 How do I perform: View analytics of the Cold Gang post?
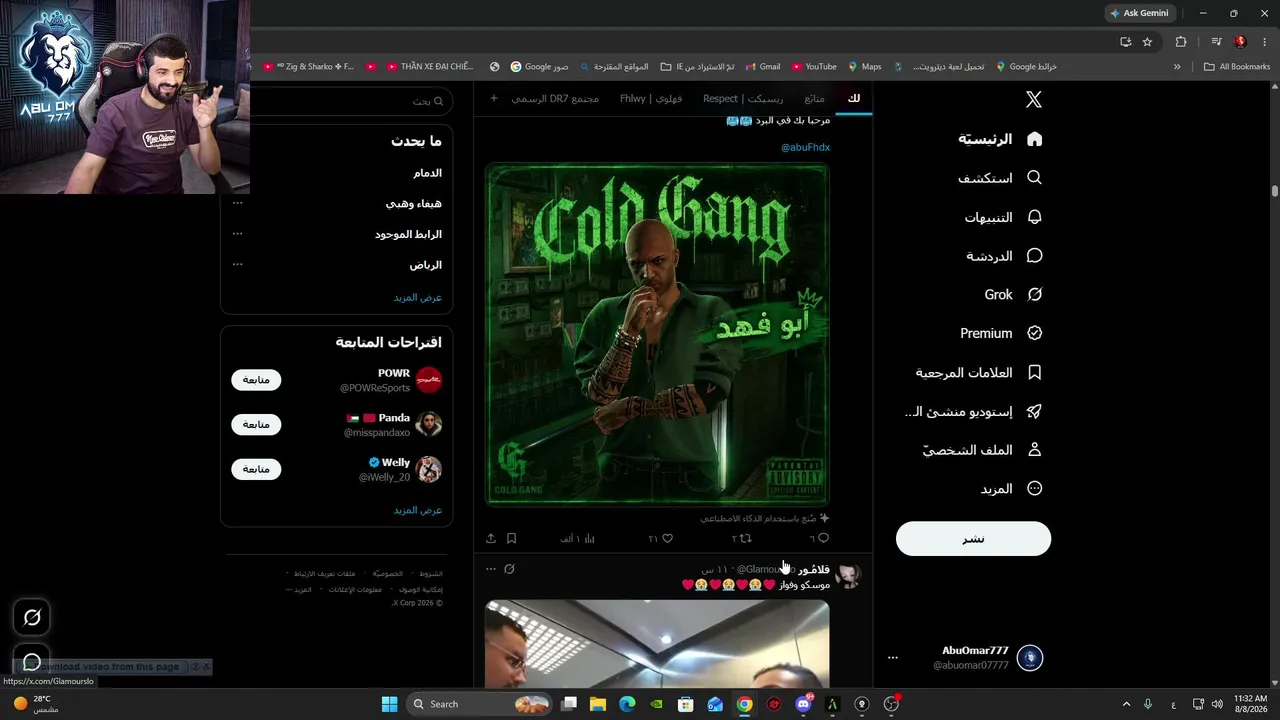tap(577, 538)
